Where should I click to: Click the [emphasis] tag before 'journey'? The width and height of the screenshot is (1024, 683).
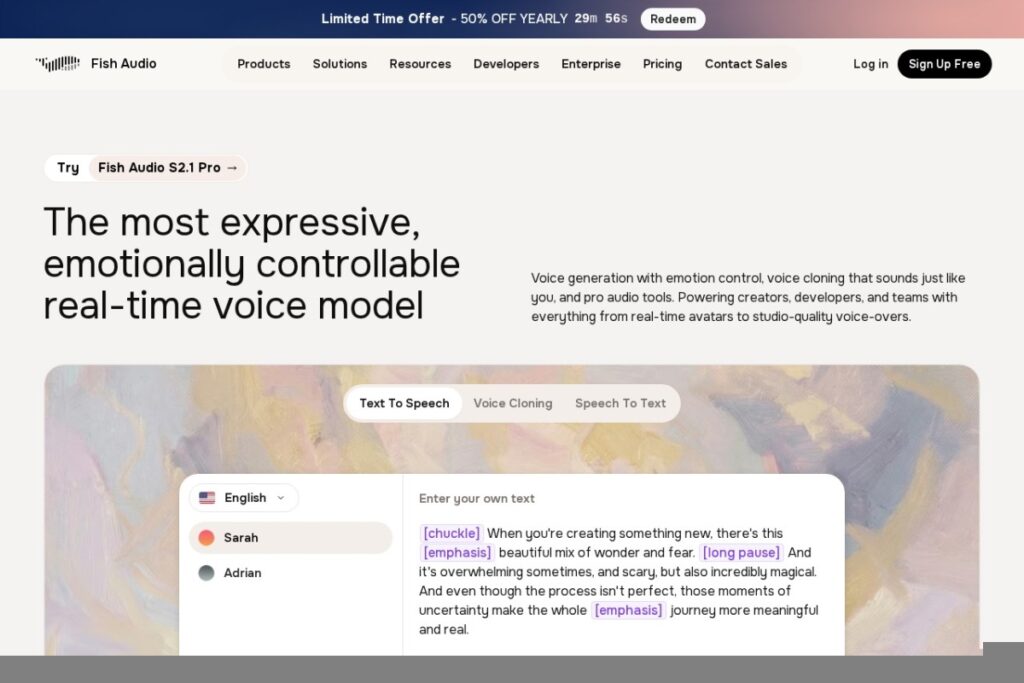(x=628, y=611)
